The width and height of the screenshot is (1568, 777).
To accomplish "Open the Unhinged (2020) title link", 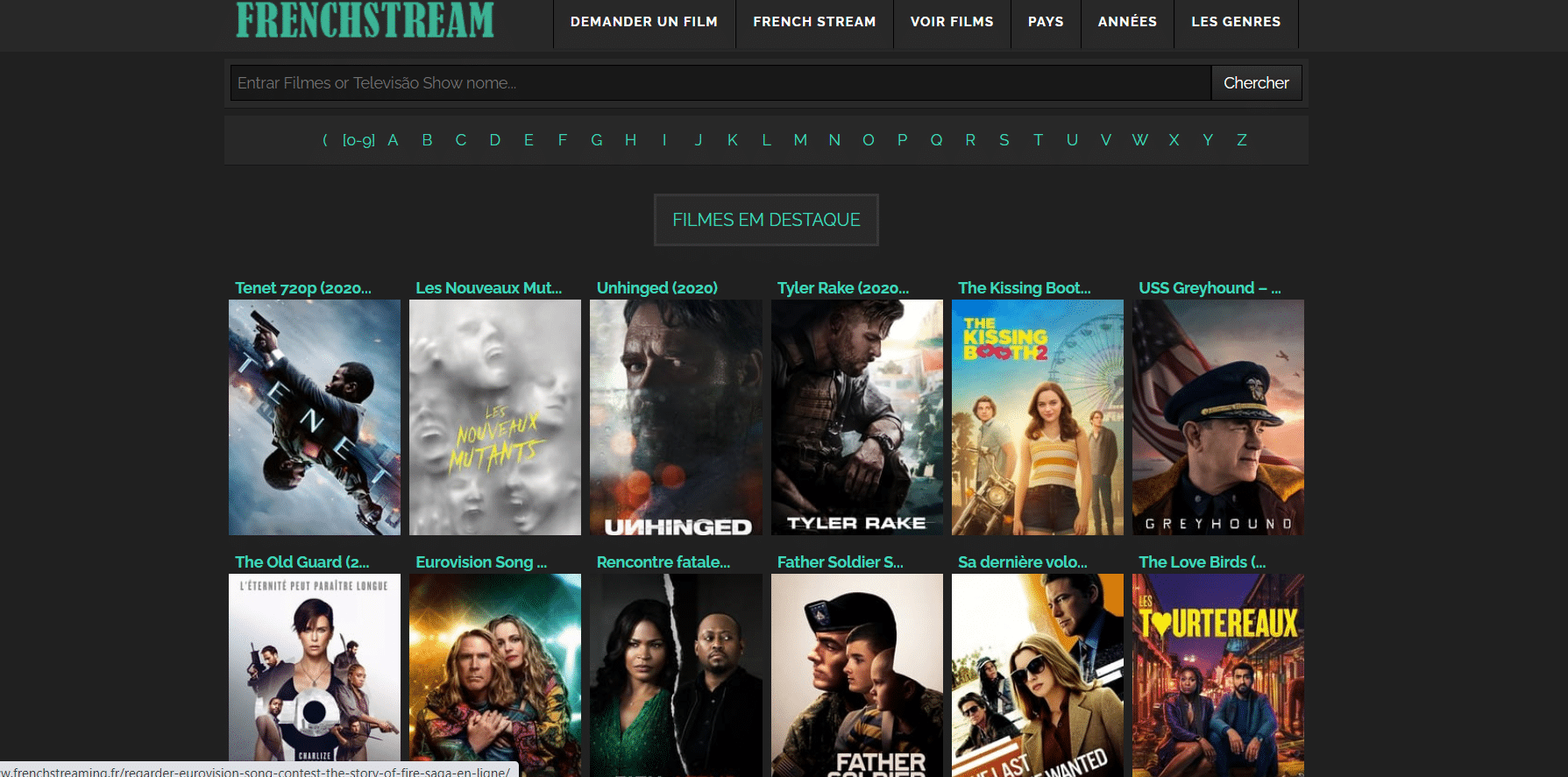I will pos(657,288).
